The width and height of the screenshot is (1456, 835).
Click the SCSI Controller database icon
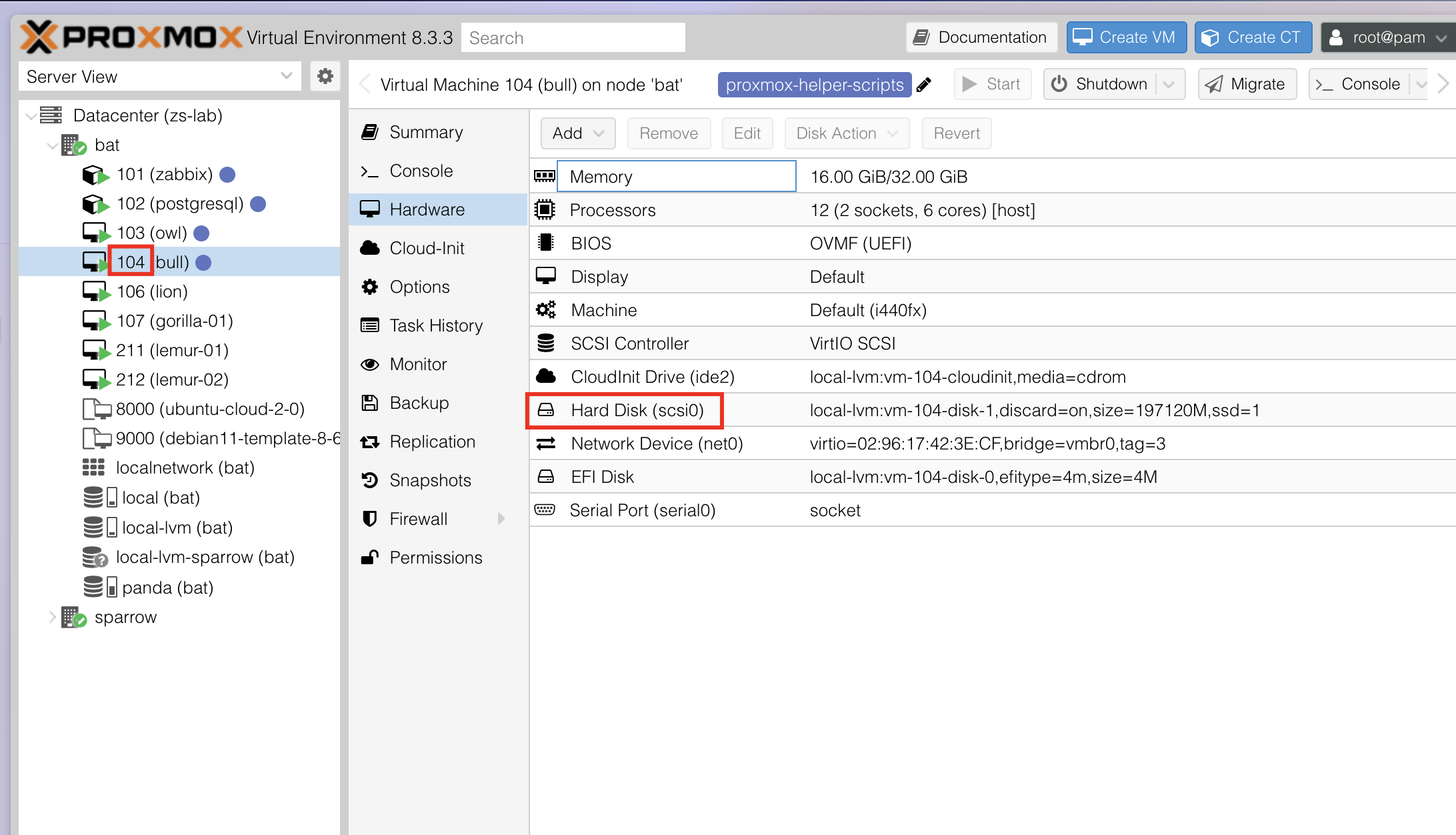coord(546,343)
